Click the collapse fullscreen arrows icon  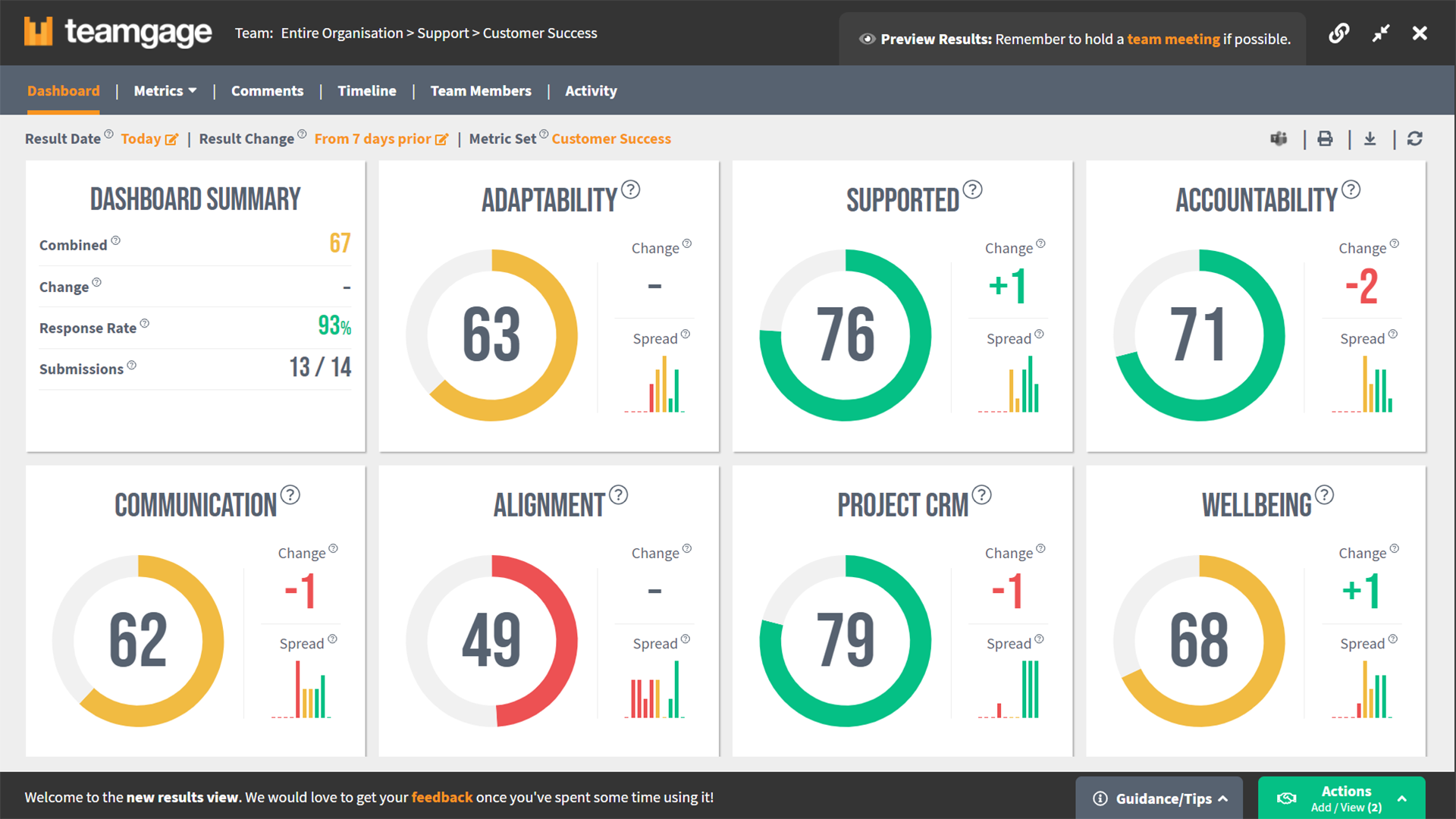1380,33
